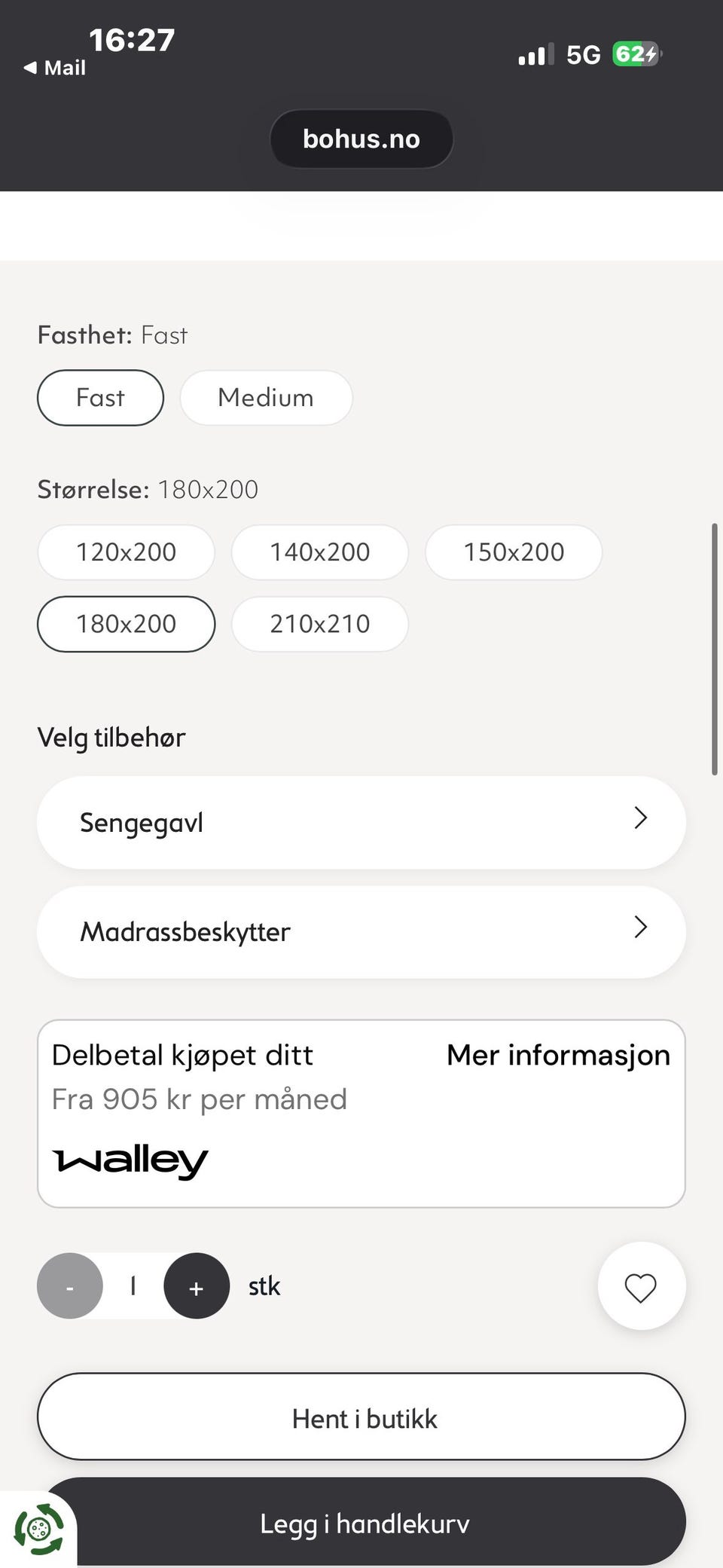Decrease quantity with minus button
The width and height of the screenshot is (723, 1568).
(x=70, y=1286)
